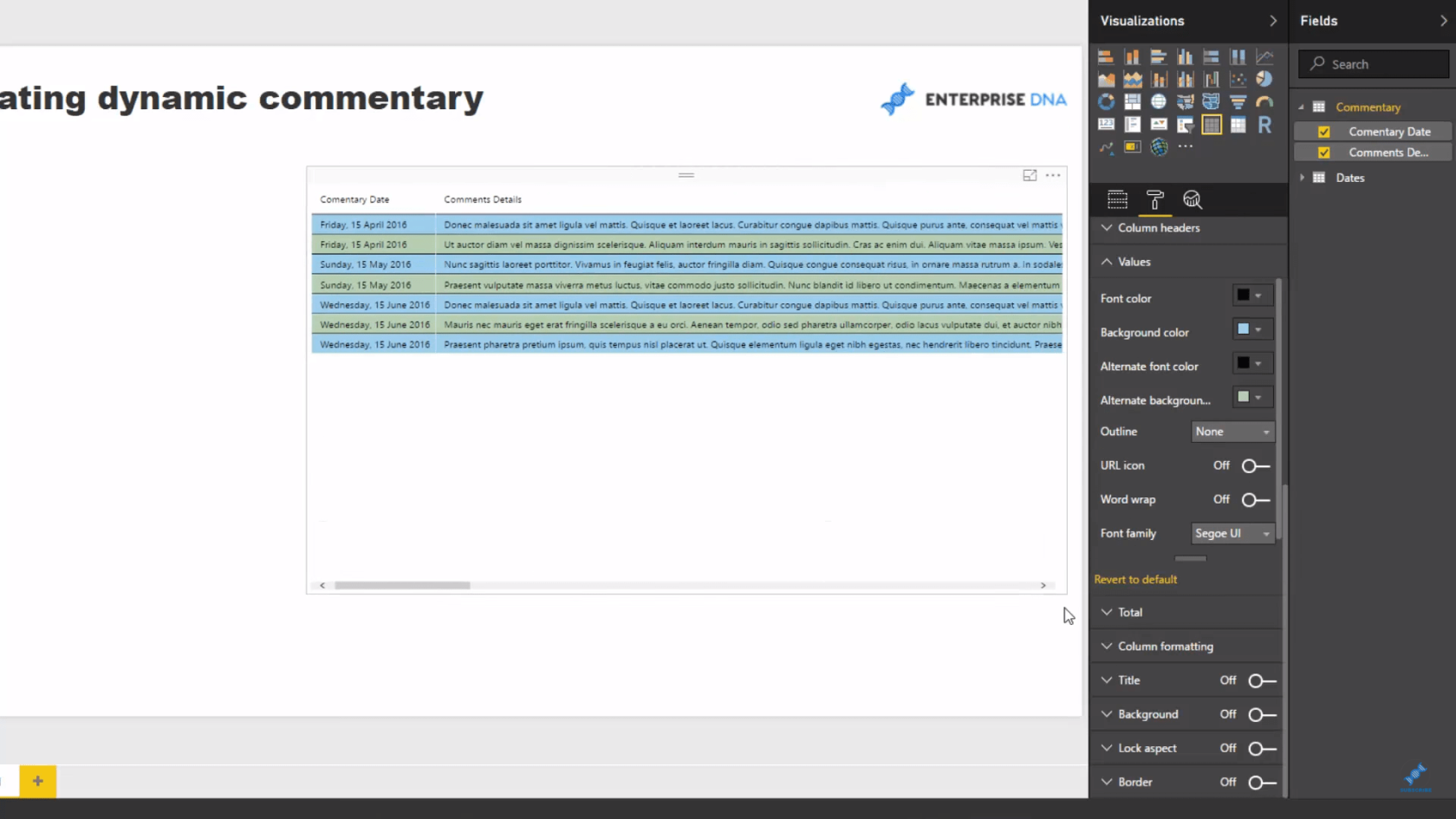The height and width of the screenshot is (819, 1456).
Task: Toggle the Comments De... field checkbox
Action: coord(1324,153)
